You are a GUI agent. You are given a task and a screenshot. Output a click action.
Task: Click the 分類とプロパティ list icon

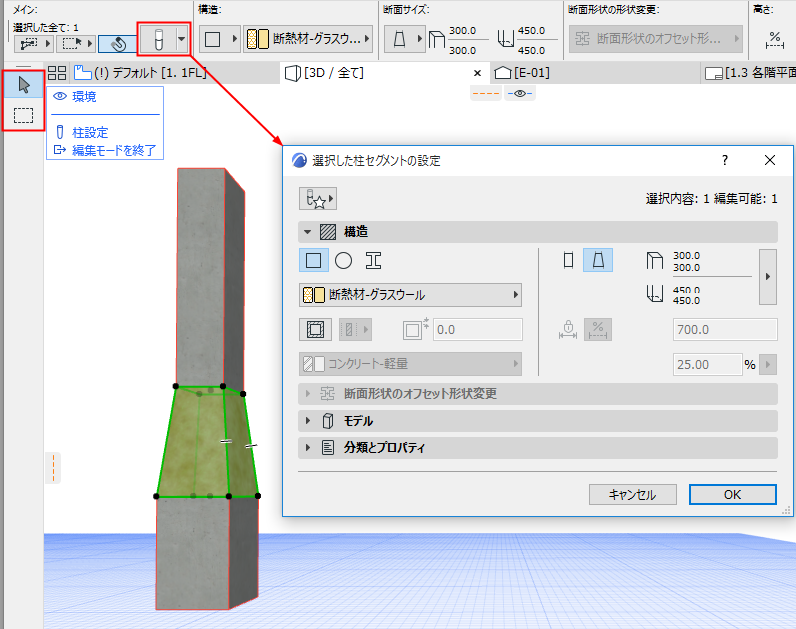coord(328,448)
